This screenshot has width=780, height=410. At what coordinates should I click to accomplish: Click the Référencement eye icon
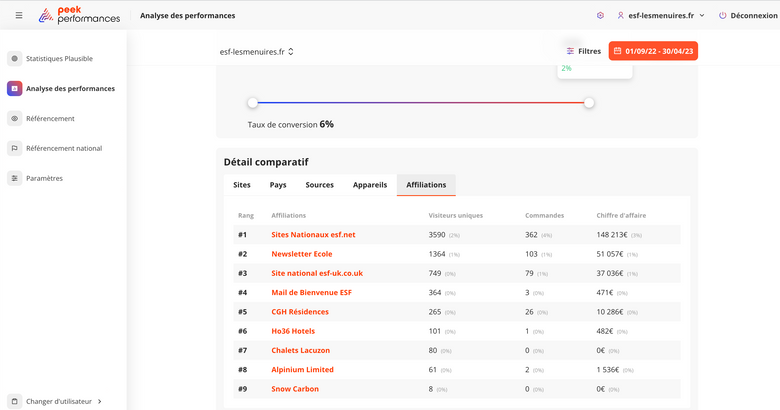coord(14,118)
